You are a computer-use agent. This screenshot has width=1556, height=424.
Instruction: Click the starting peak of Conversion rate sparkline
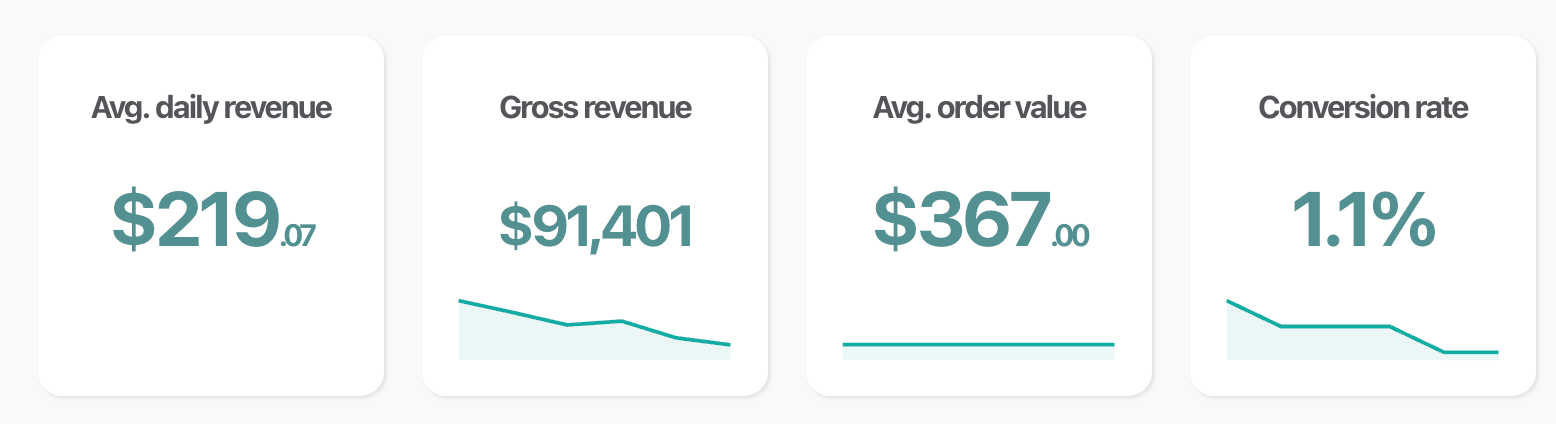pyautogui.click(x=1229, y=301)
